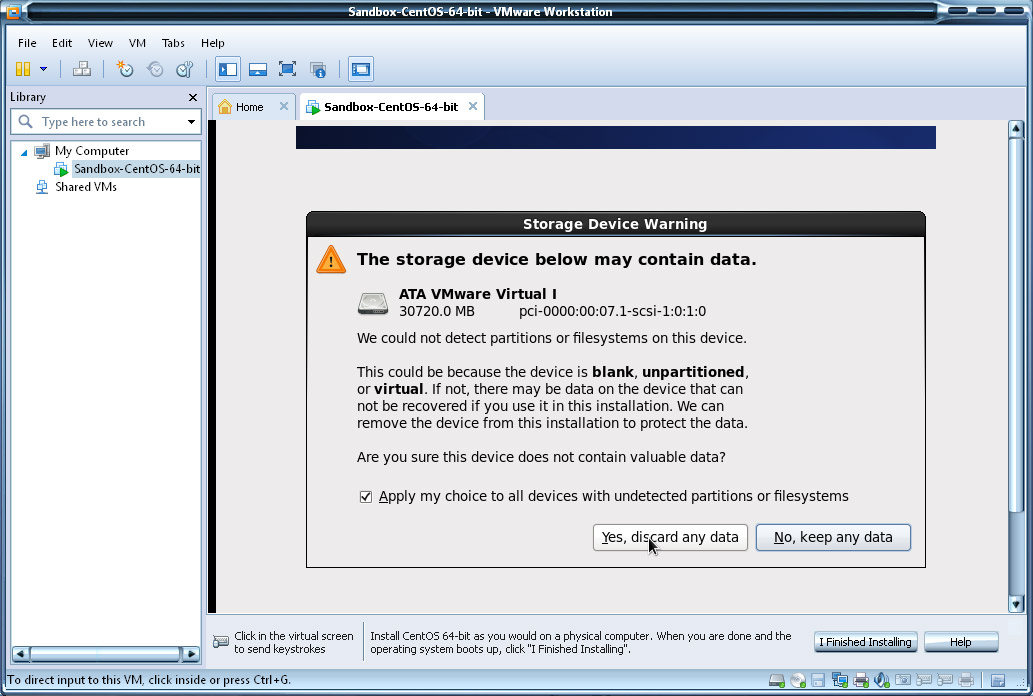This screenshot has height=696, width=1033.
Task: Click the ATA VMware Virtual disk icon
Action: [373, 303]
